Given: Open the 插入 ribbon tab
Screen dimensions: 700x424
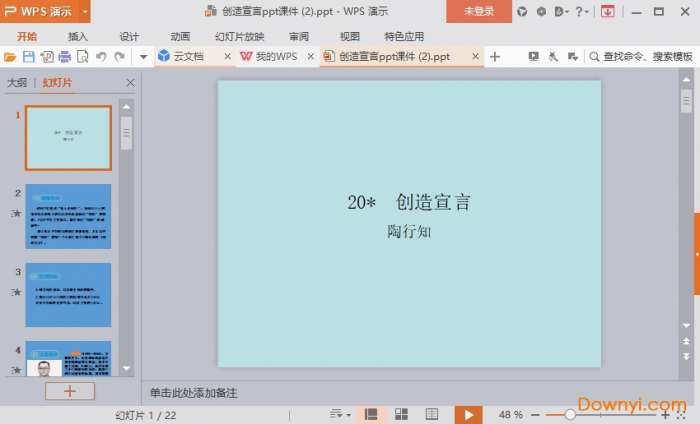Looking at the screenshot, I should point(78,37).
